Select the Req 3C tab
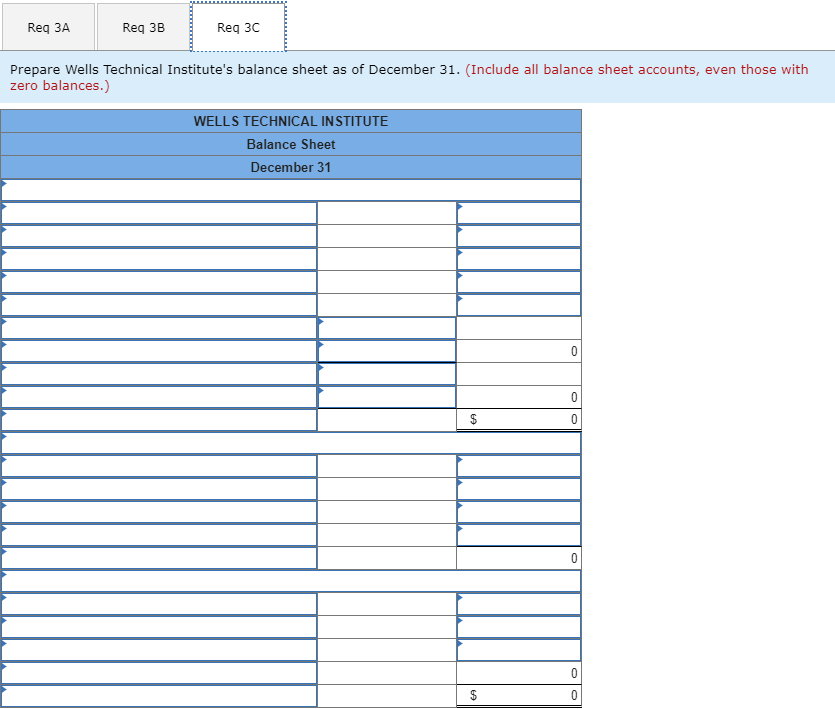 pyautogui.click(x=238, y=27)
